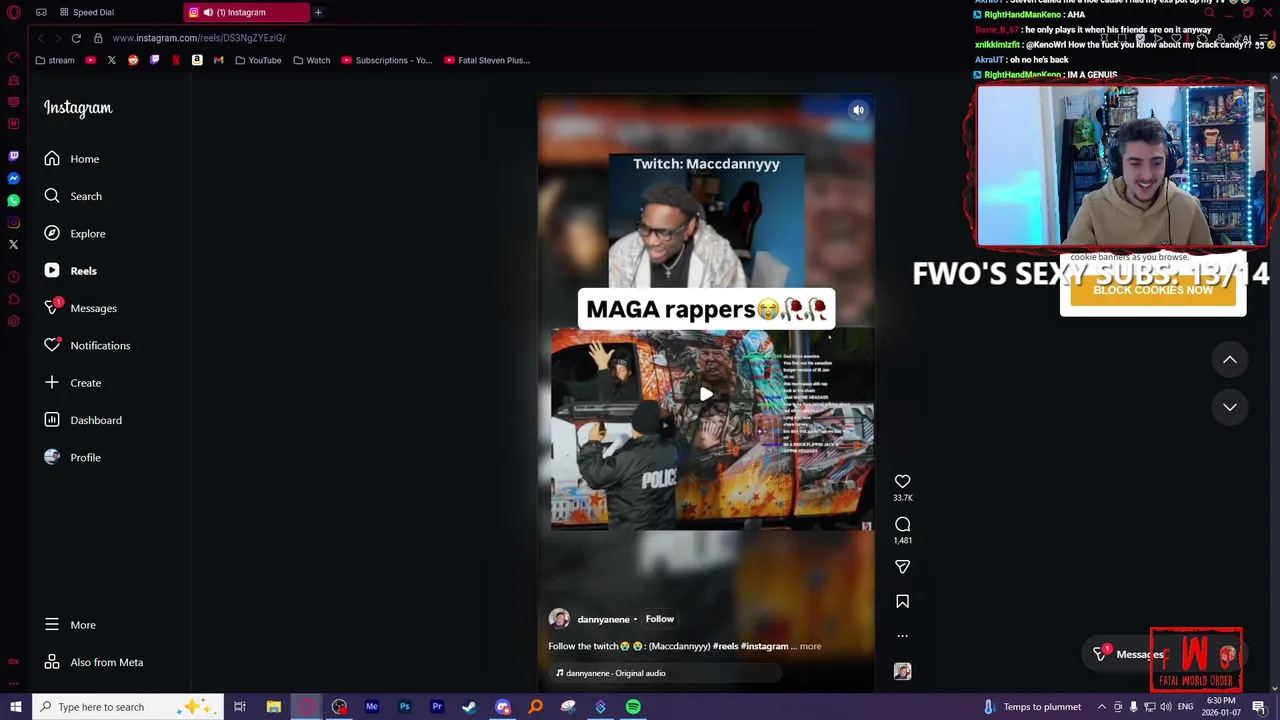Open #reels hashtag link
Viewport: 1280px width, 720px height.
[x=725, y=646]
